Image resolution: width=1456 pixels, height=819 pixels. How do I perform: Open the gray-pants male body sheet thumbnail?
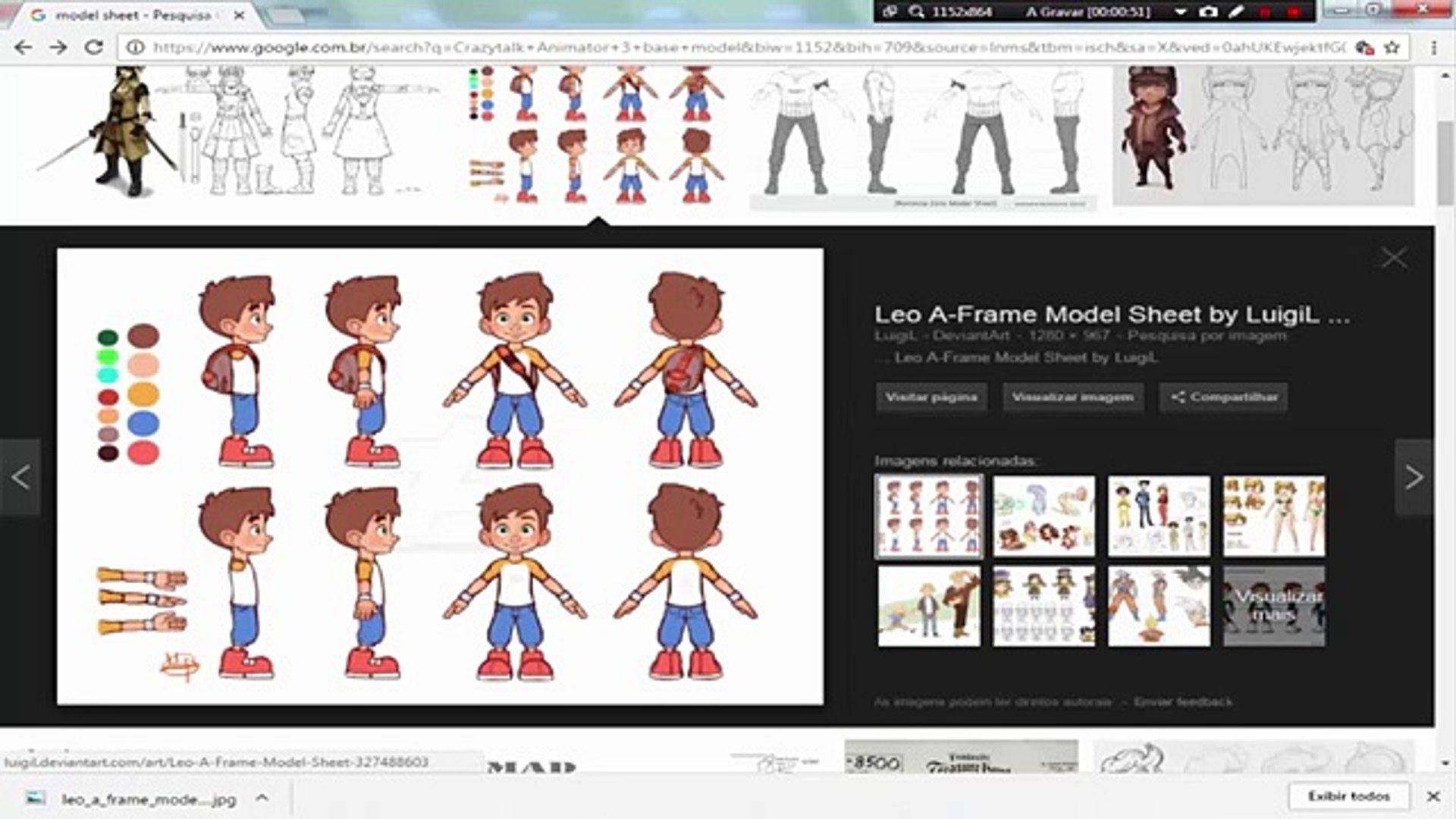click(x=923, y=138)
